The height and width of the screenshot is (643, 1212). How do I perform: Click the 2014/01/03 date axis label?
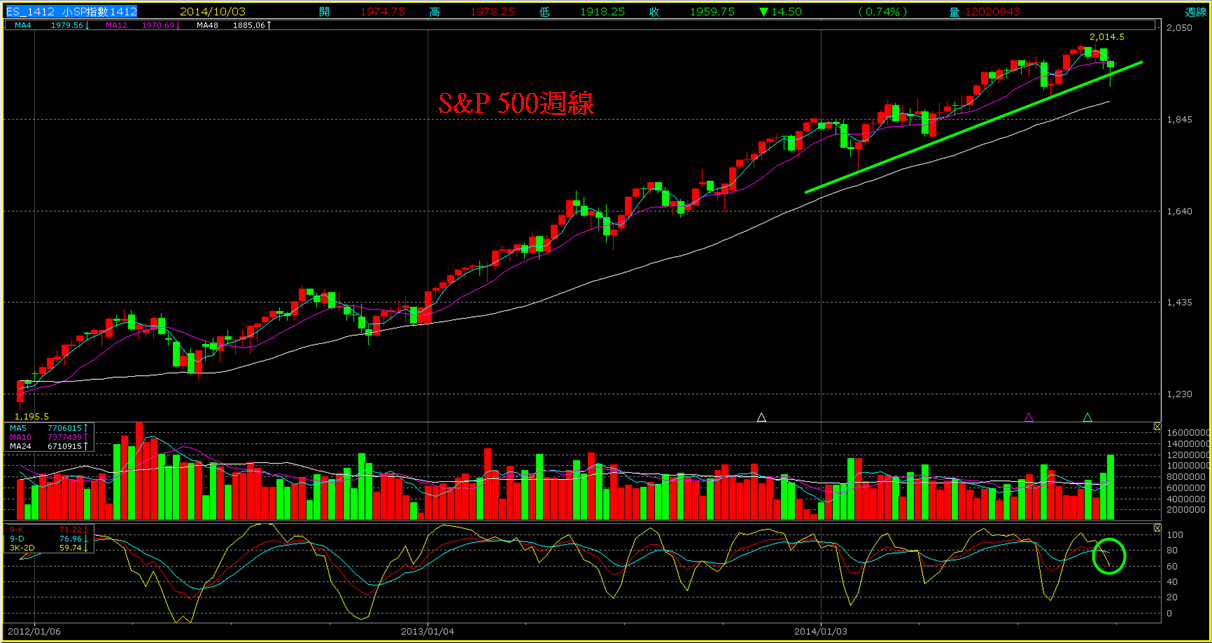pos(820,631)
